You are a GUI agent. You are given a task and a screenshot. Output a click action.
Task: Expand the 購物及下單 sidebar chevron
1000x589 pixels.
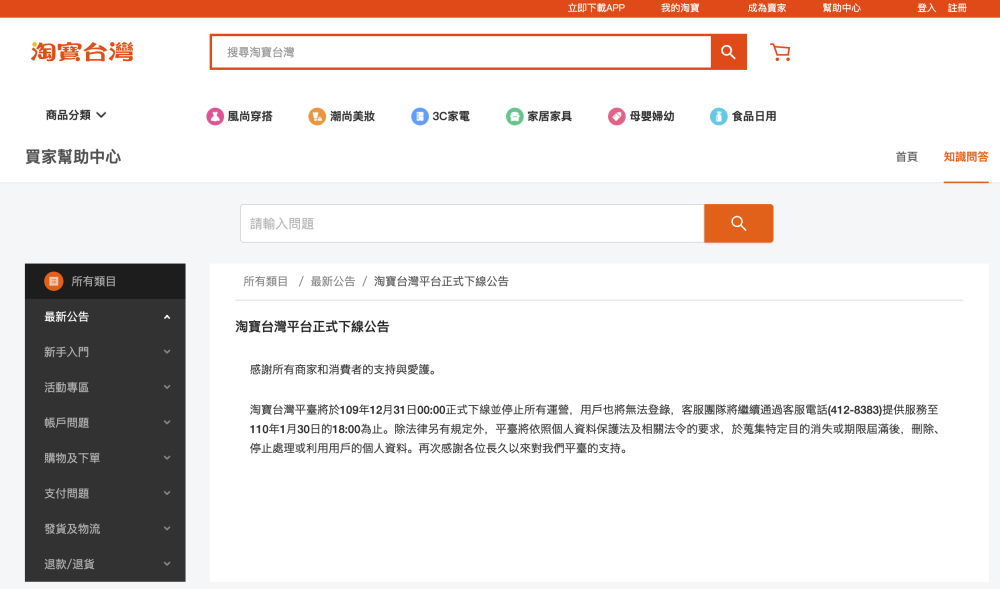tap(167, 458)
